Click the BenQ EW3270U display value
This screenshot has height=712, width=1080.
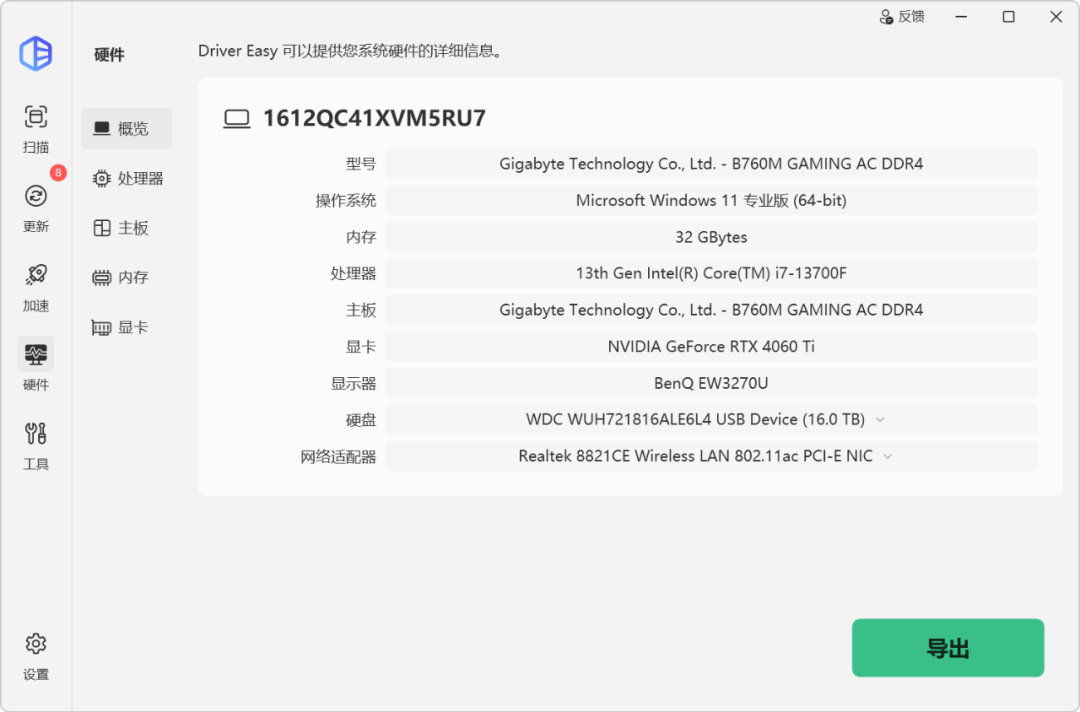[x=712, y=383]
